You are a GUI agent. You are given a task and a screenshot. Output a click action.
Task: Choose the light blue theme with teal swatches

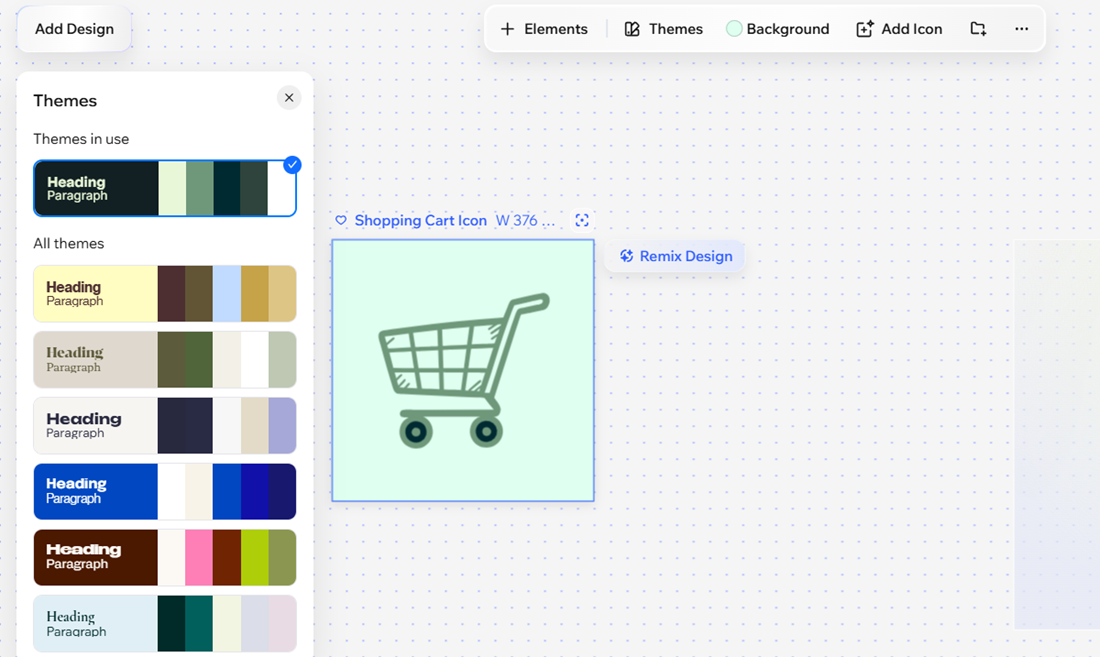point(165,623)
